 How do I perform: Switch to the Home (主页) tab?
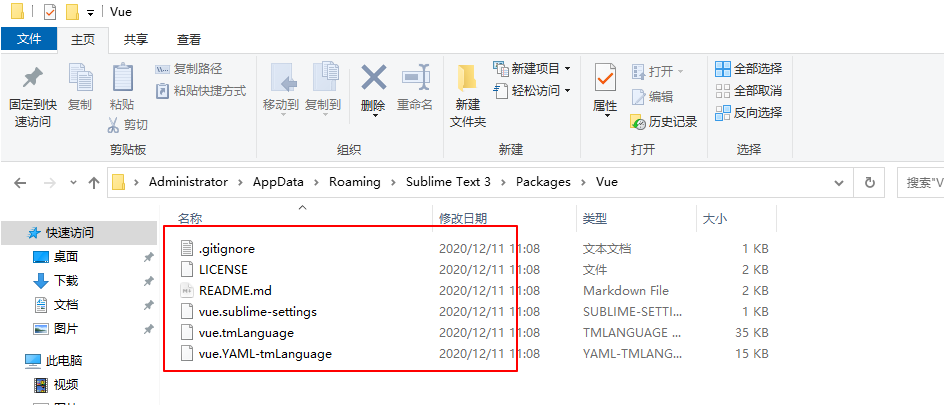point(83,40)
